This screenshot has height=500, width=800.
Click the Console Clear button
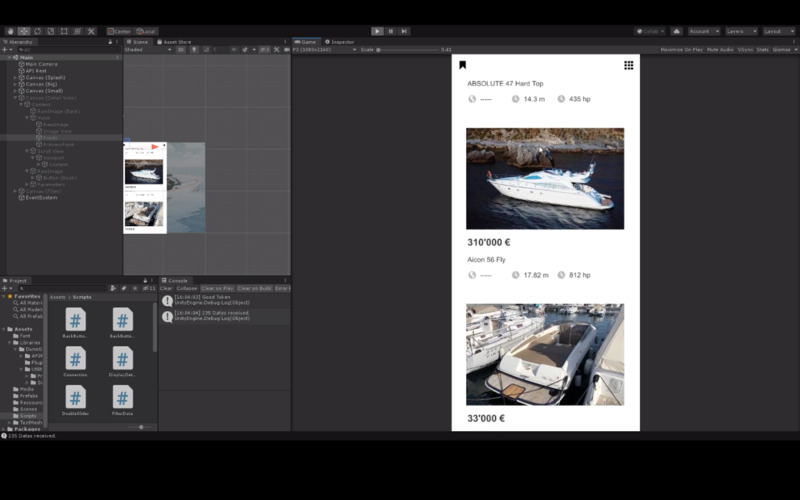tap(166, 288)
